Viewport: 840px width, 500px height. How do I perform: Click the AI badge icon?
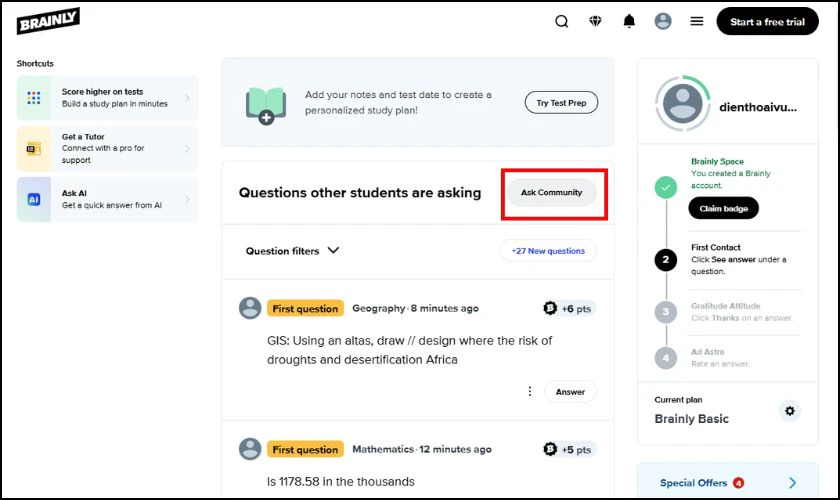[34, 199]
